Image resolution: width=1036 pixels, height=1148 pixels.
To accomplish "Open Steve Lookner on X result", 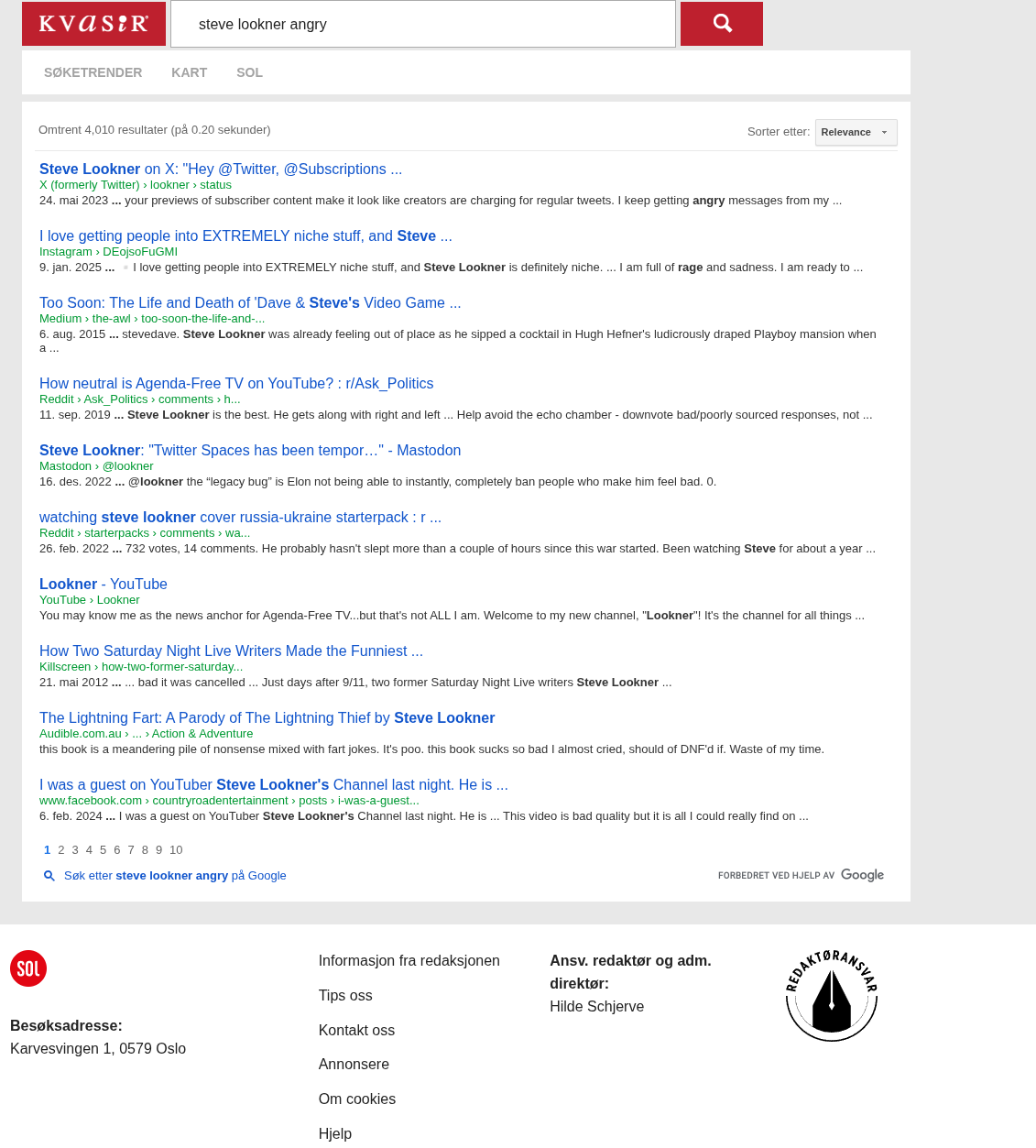I will [221, 169].
